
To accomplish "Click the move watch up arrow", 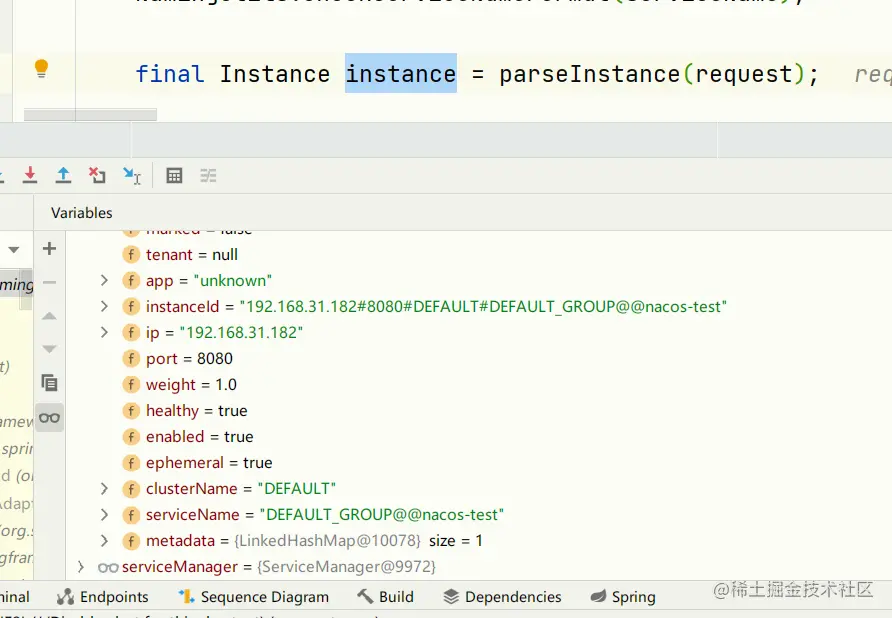I will (x=49, y=316).
